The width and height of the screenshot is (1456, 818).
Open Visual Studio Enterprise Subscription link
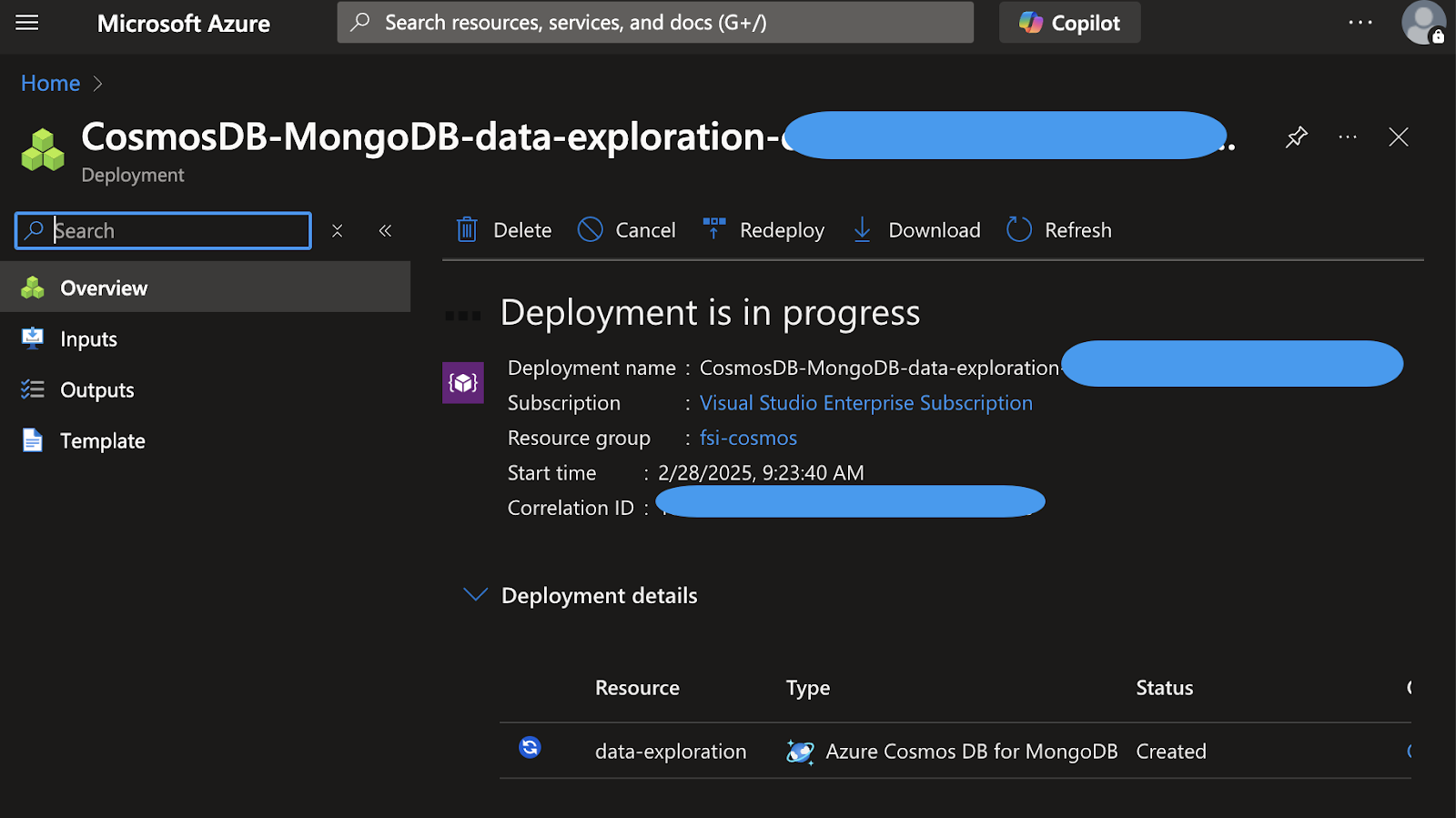(866, 403)
